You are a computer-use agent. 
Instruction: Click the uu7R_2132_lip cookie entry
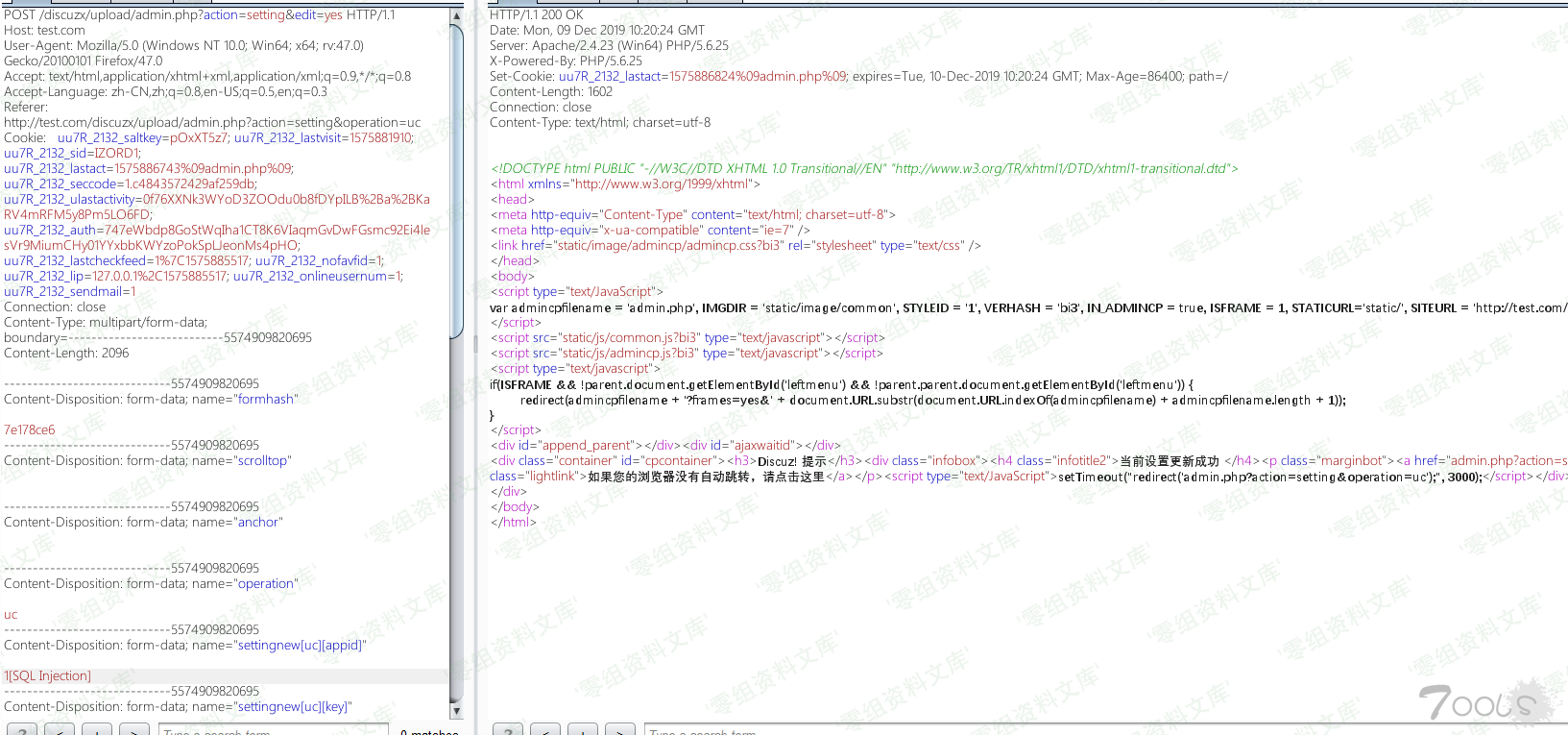(116, 276)
